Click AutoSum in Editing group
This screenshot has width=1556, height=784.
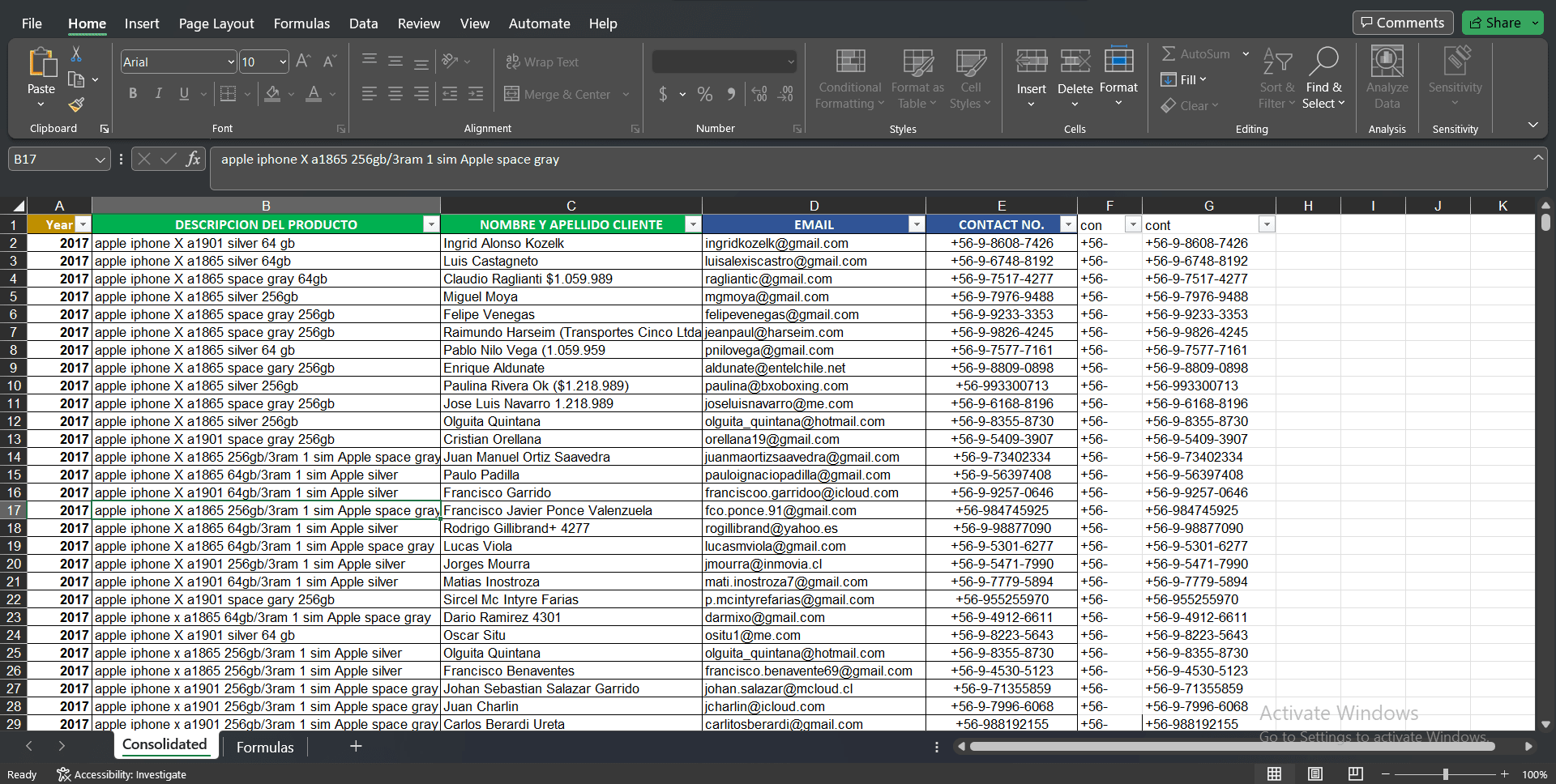point(1196,54)
